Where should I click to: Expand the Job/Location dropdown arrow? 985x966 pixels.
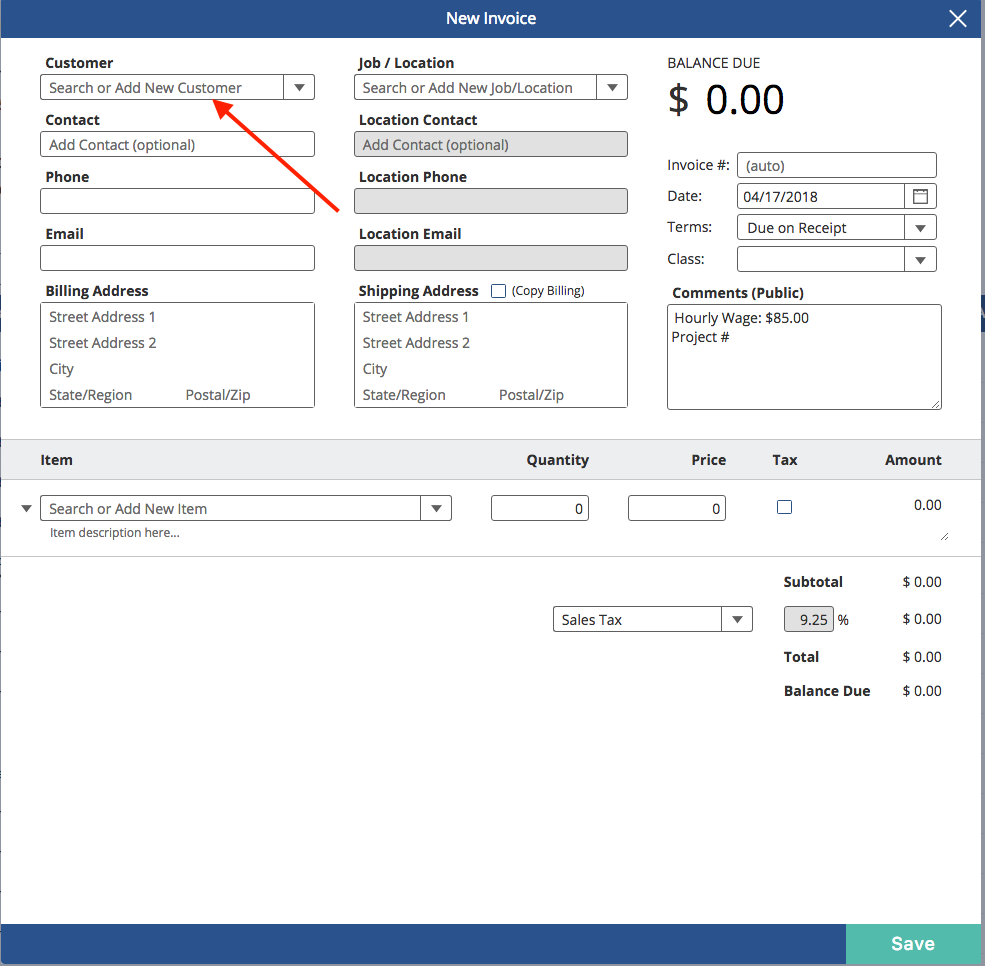(612, 87)
